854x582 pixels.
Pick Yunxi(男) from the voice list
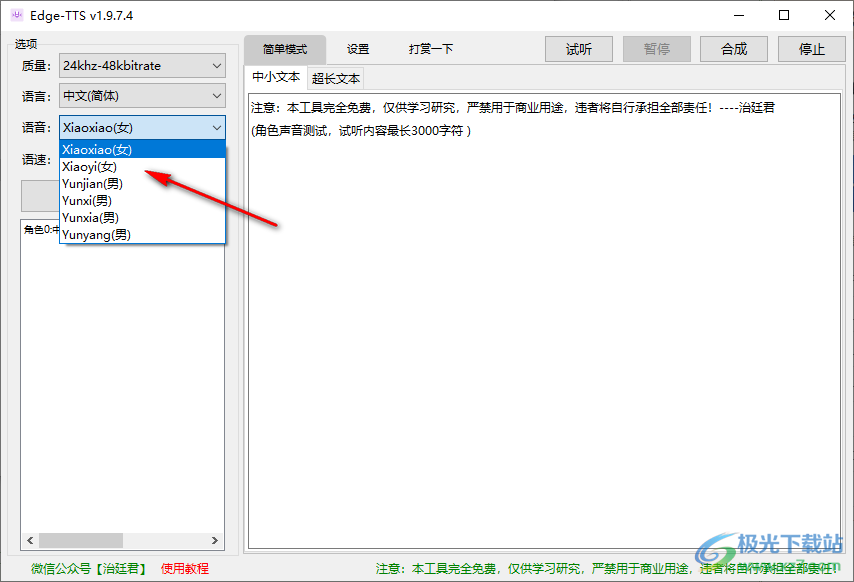pyautogui.click(x=142, y=200)
